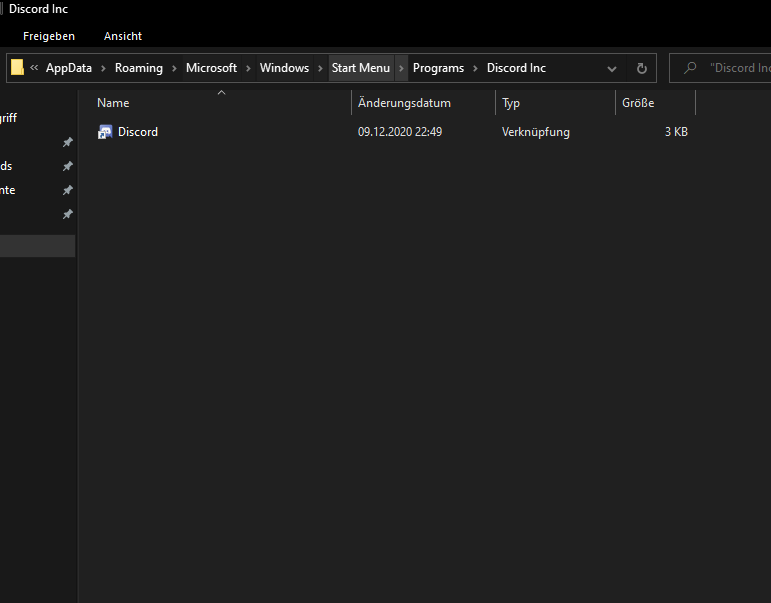Viewport: 771px width, 603px height.
Task: Sort by the Typ column header
Action: tap(511, 103)
